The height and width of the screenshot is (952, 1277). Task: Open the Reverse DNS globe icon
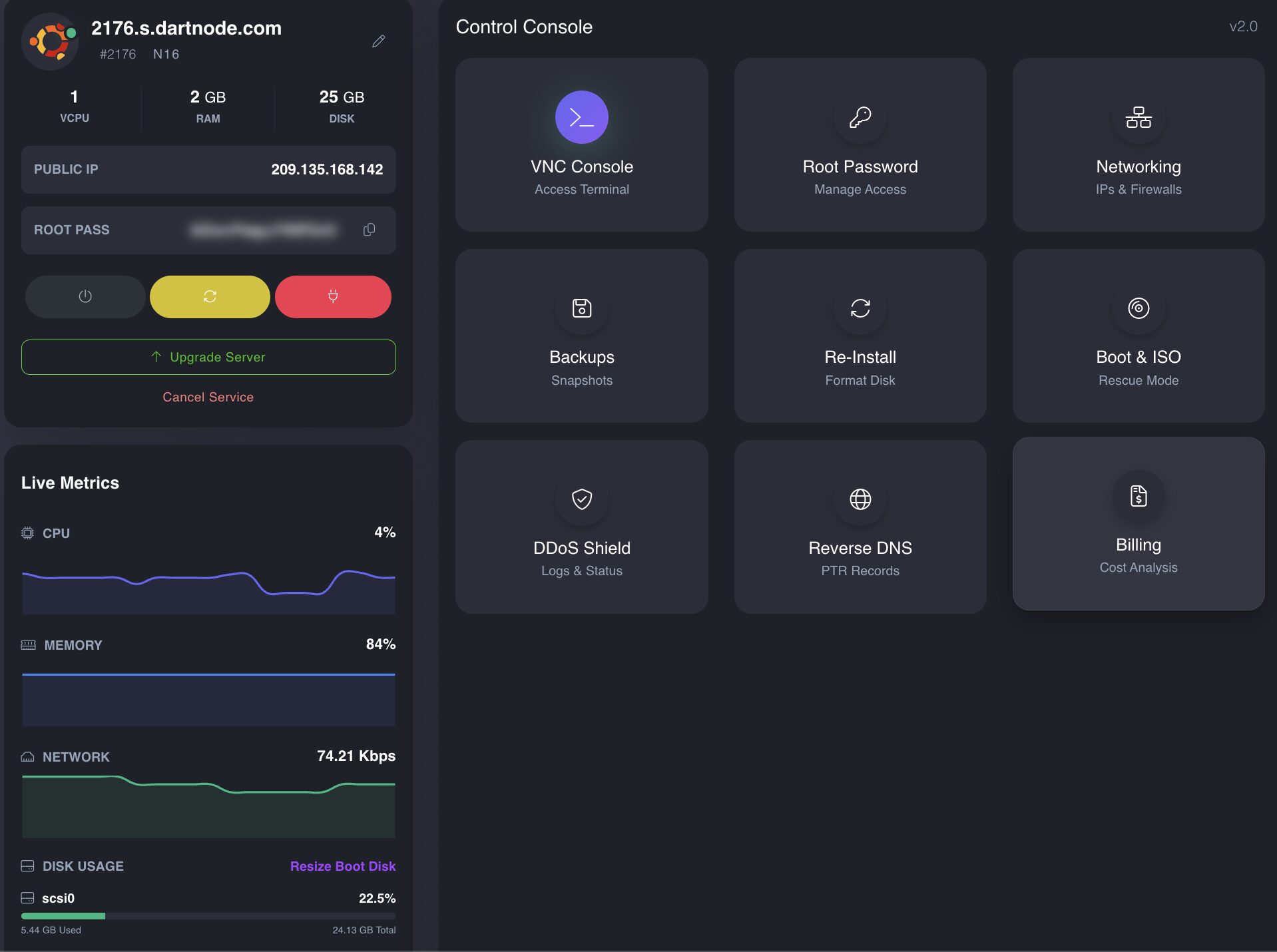click(860, 499)
